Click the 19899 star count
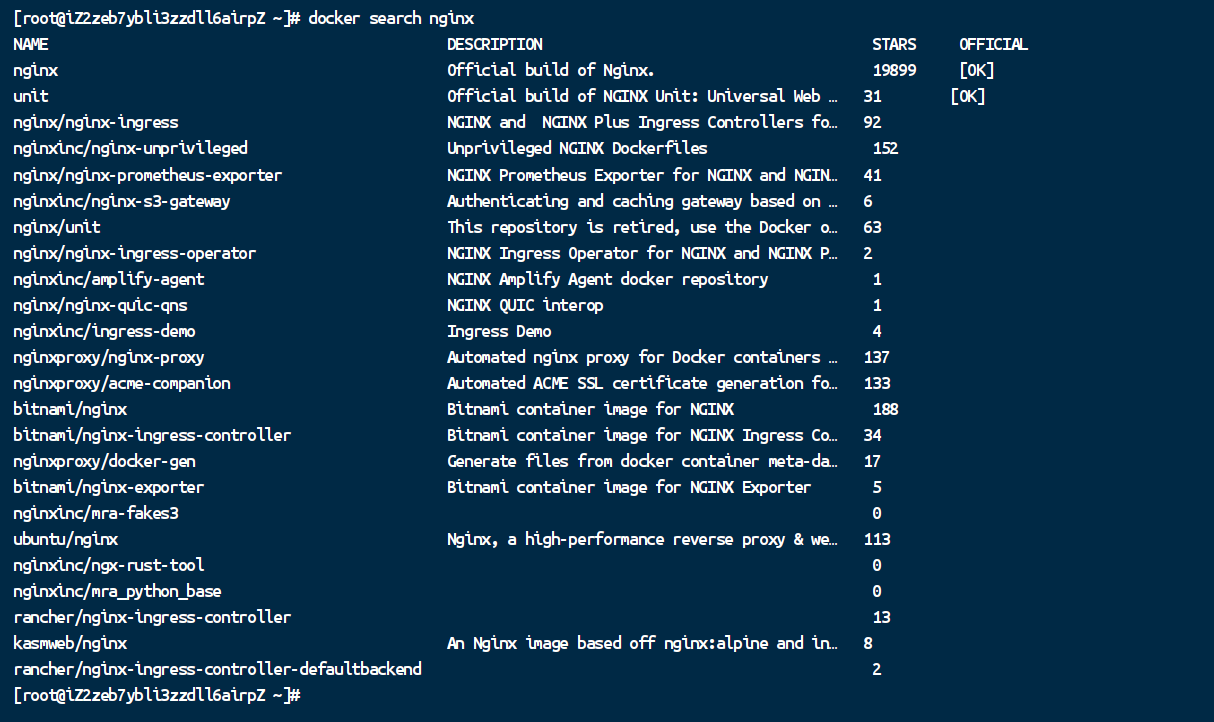1214x722 pixels. [894, 70]
